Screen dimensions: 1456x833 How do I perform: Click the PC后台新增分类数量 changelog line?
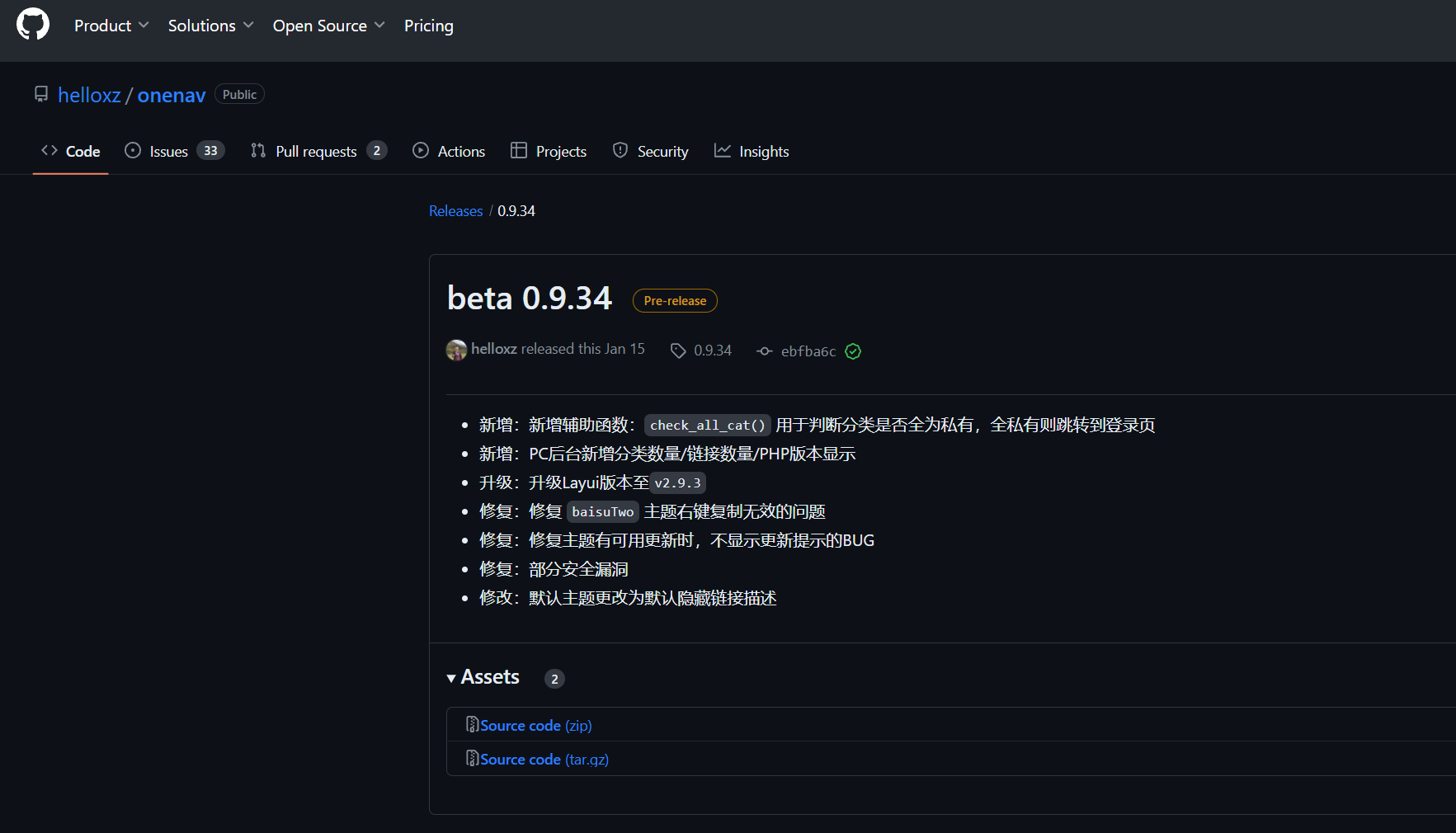click(x=667, y=454)
